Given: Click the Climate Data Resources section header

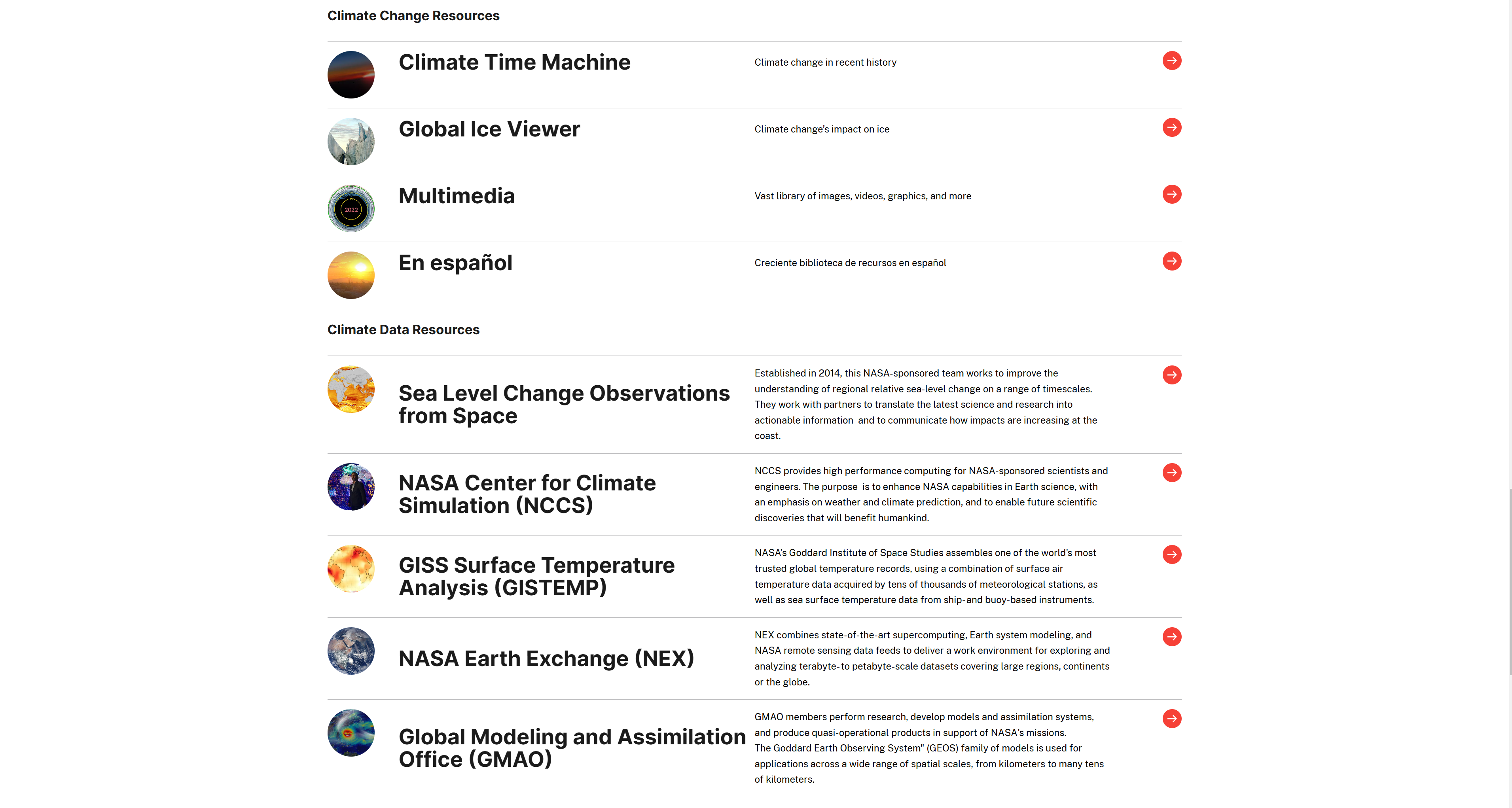Looking at the screenshot, I should [x=404, y=329].
